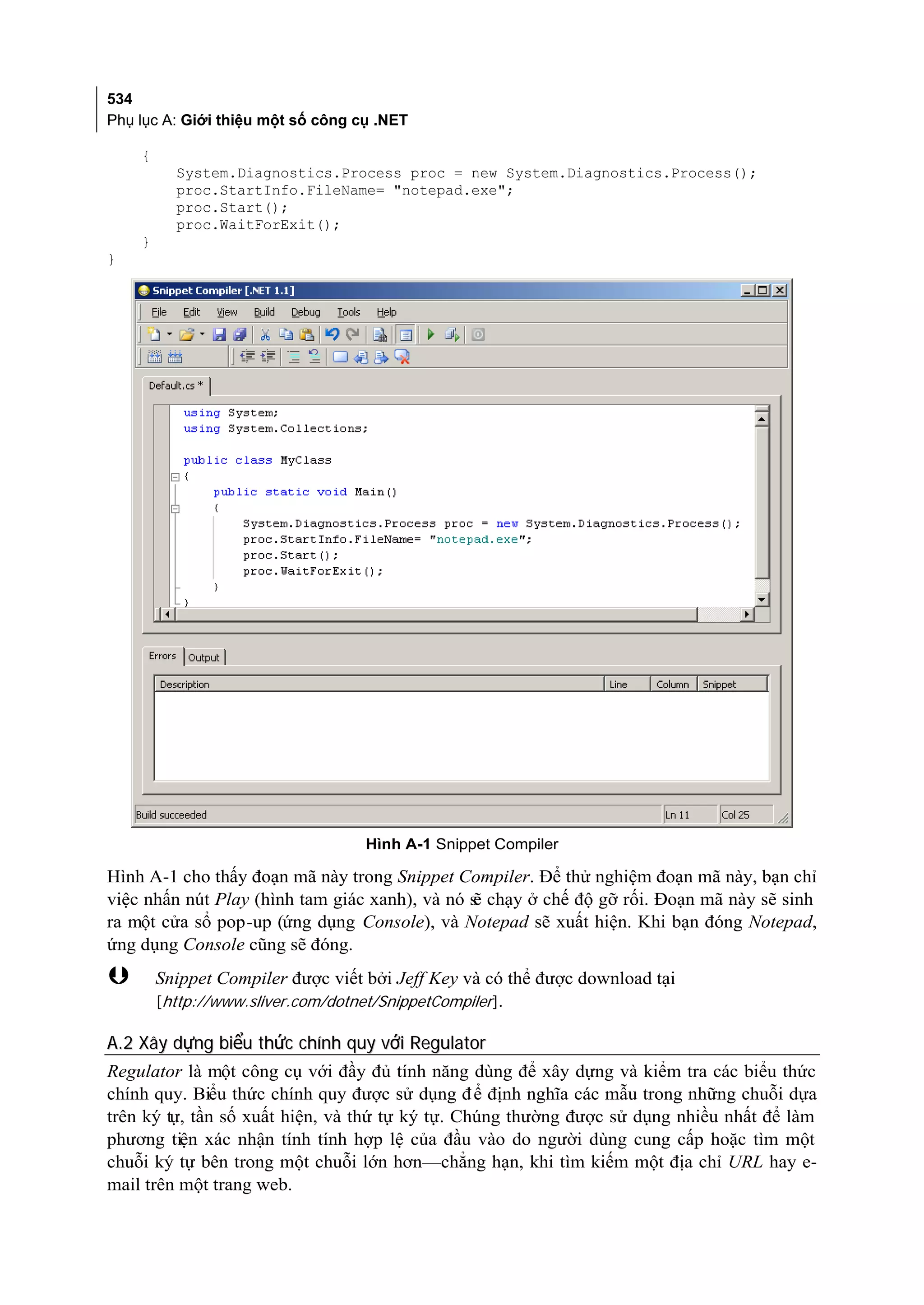Click the Undo arrow icon

332,335
